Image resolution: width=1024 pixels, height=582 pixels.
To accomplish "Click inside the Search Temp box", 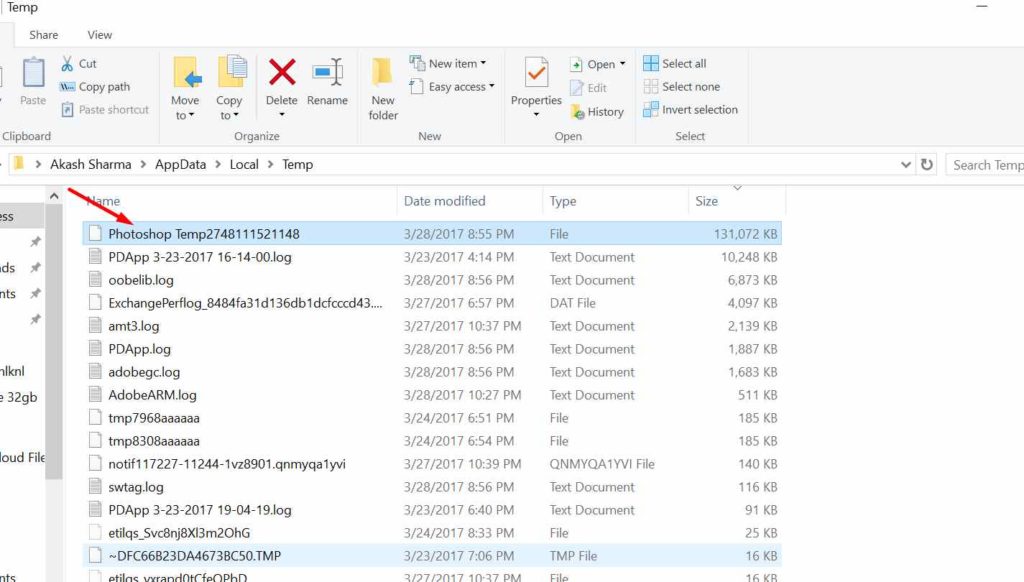I will click(986, 165).
